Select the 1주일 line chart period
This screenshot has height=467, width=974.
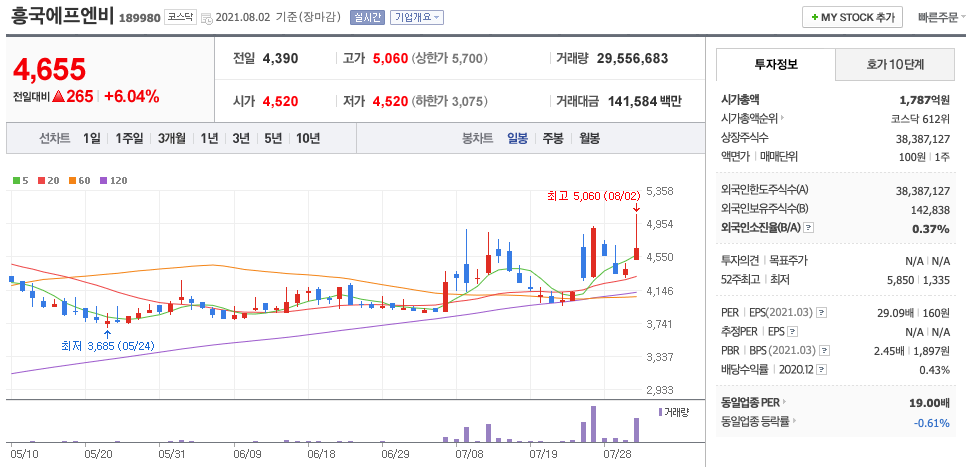coord(129,138)
